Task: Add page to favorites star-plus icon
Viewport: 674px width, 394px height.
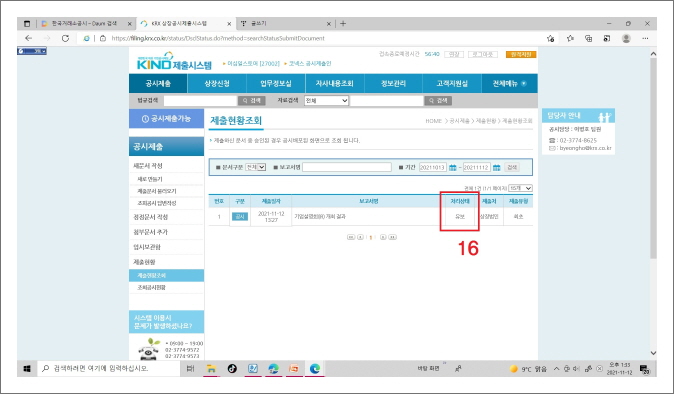Action: point(551,38)
